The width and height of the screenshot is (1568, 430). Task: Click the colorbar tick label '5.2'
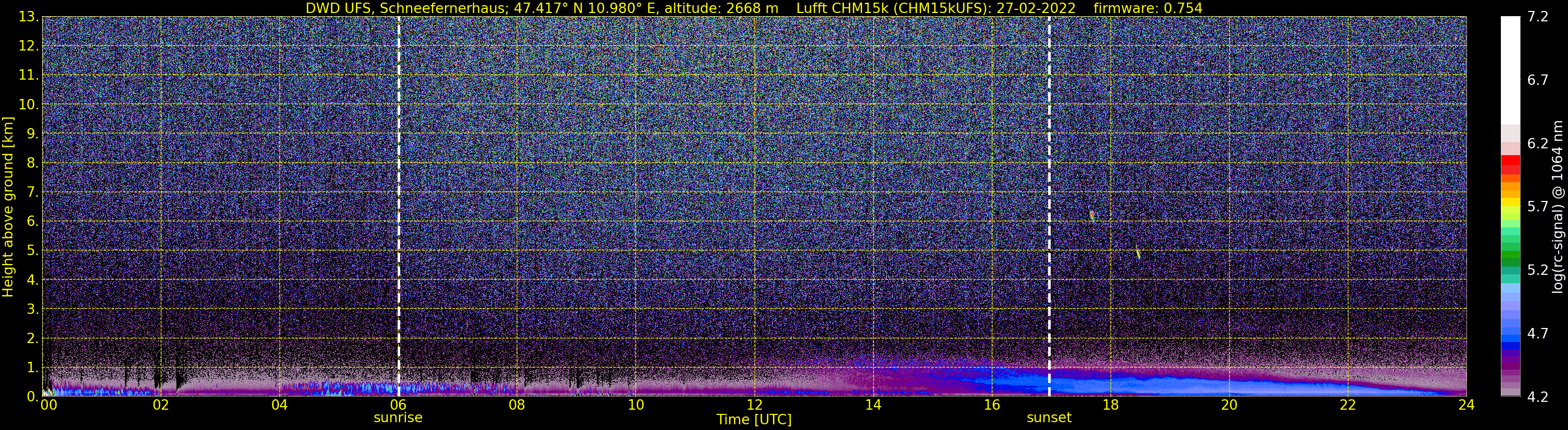point(1538,270)
